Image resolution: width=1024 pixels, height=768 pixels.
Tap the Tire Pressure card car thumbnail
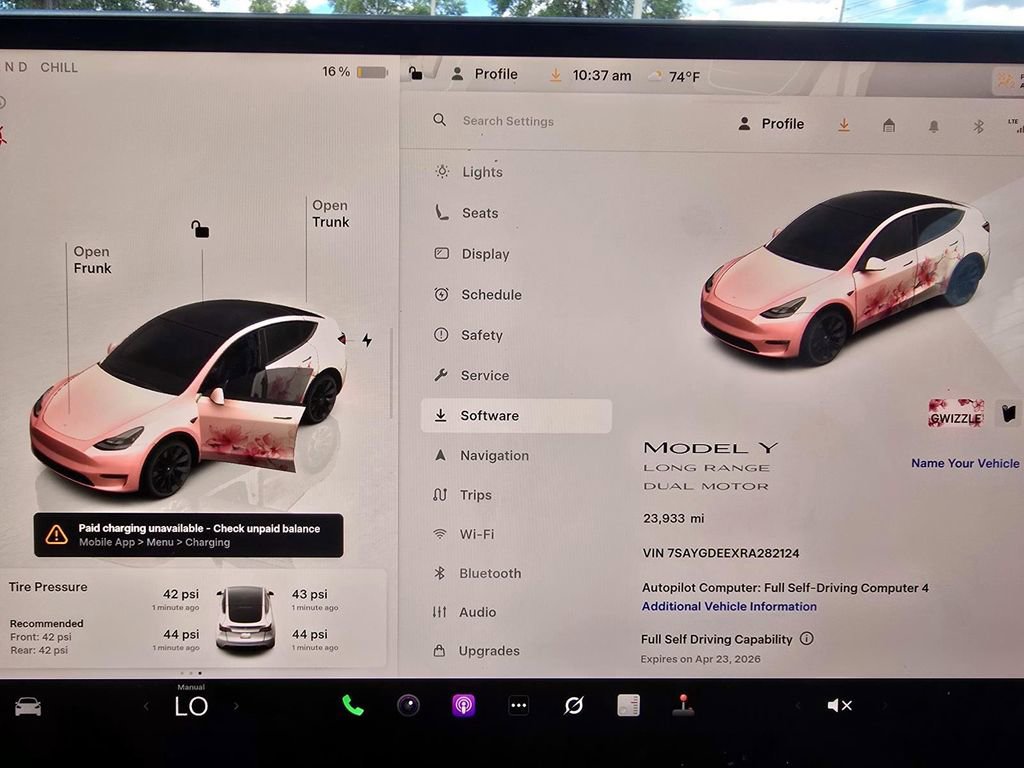click(245, 618)
